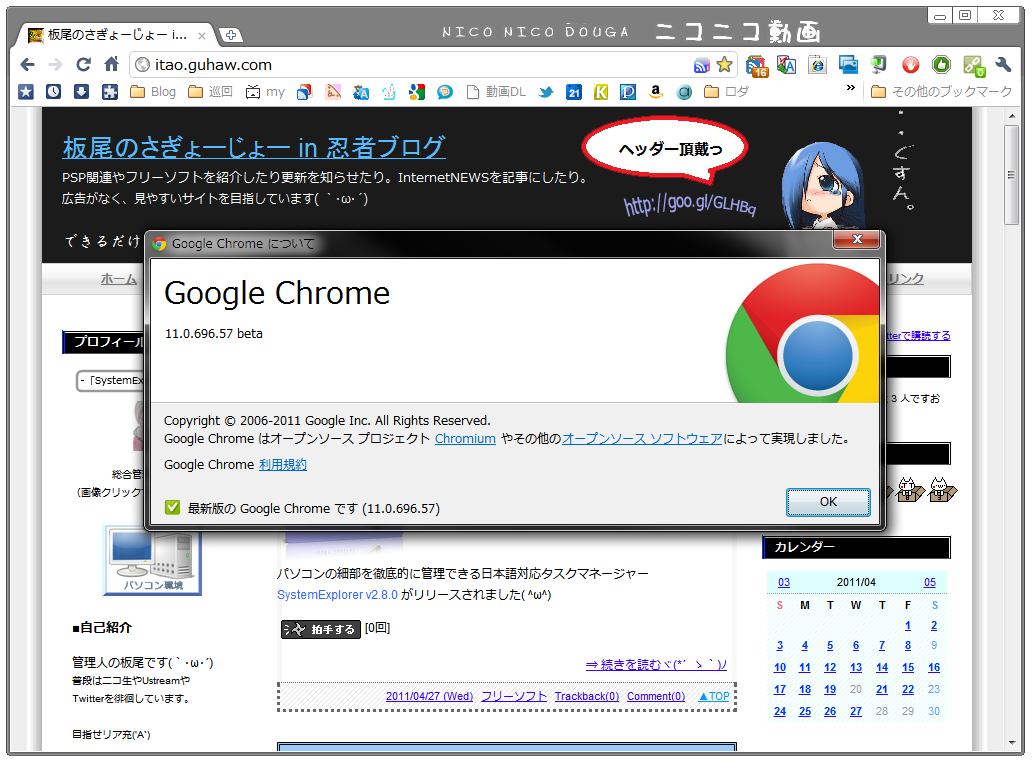
Task: Open the yellow K bookmark
Action: [601, 92]
